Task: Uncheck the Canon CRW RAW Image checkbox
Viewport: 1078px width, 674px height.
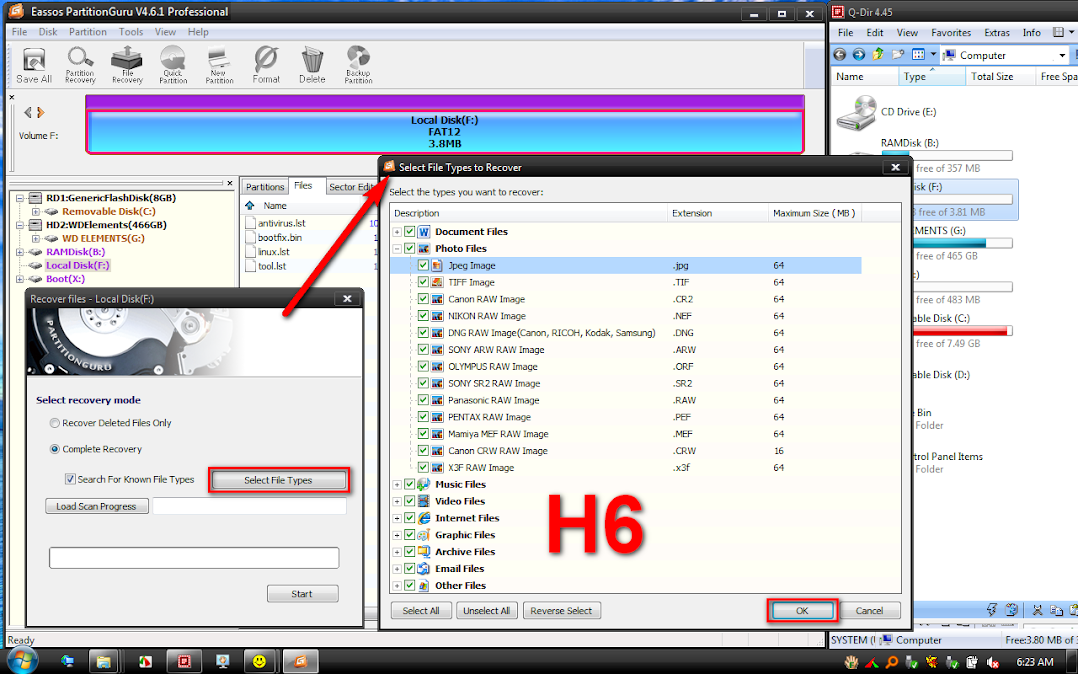Action: tap(423, 450)
